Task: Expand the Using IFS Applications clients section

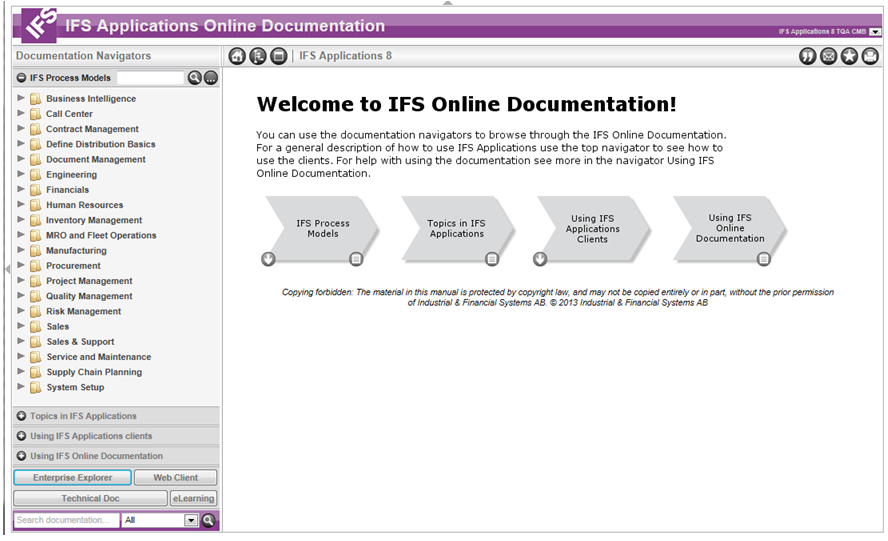Action: [21, 436]
